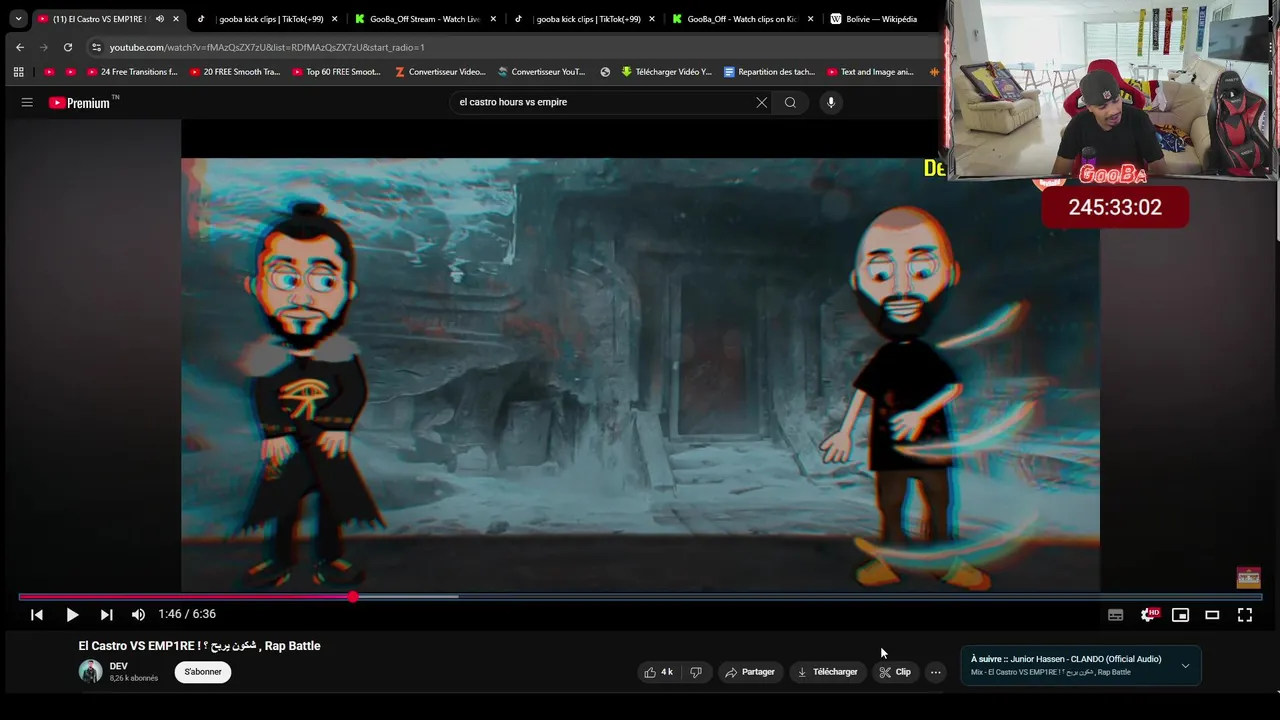The height and width of the screenshot is (720, 1280).
Task: Expand the À suivre mix panel chevron
Action: pos(1185,666)
